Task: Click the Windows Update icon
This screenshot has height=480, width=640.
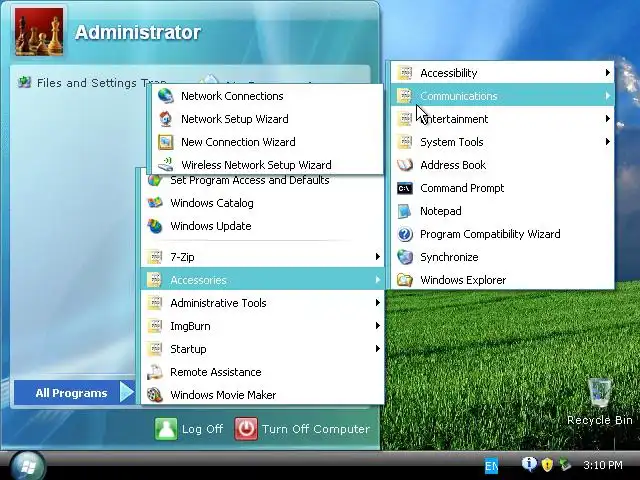Action: [x=155, y=226]
